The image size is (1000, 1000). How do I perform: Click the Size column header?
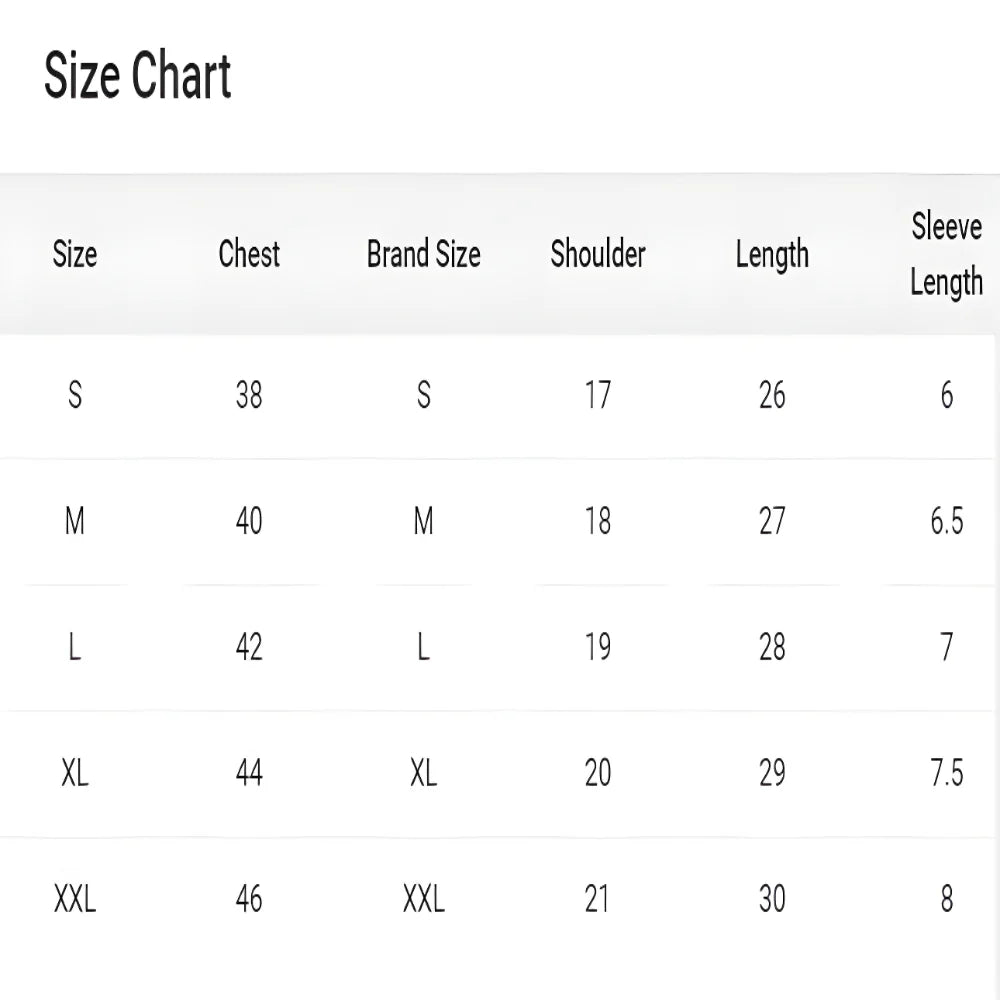[x=75, y=254]
